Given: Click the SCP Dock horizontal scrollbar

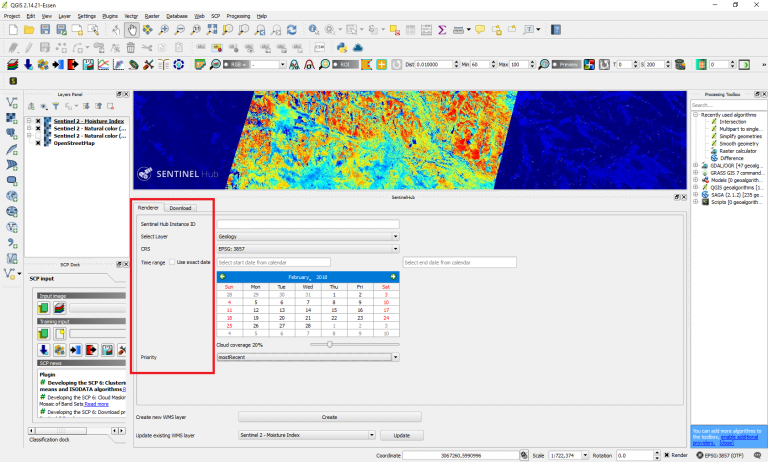Looking at the screenshot, I should pos(76,431).
